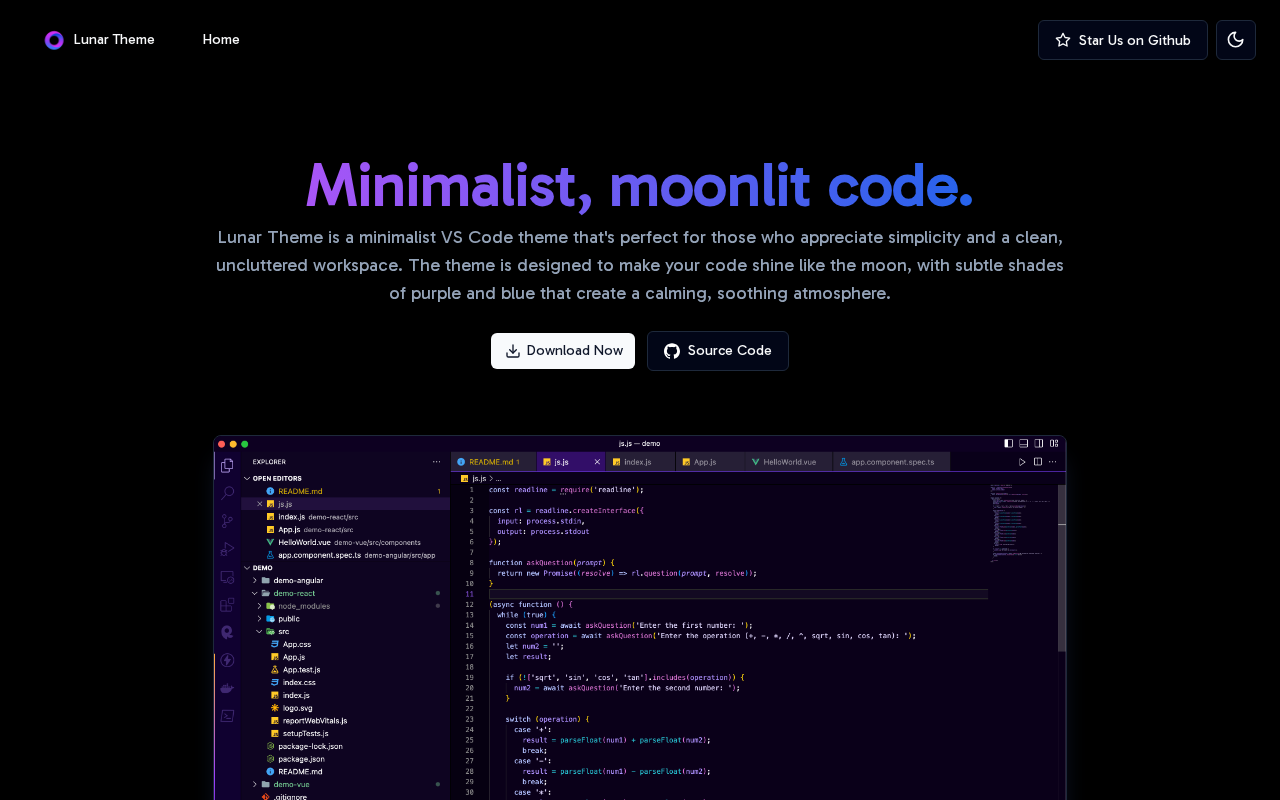This screenshot has width=1280, height=800.
Task: Open the Home navigation link
Action: (221, 40)
